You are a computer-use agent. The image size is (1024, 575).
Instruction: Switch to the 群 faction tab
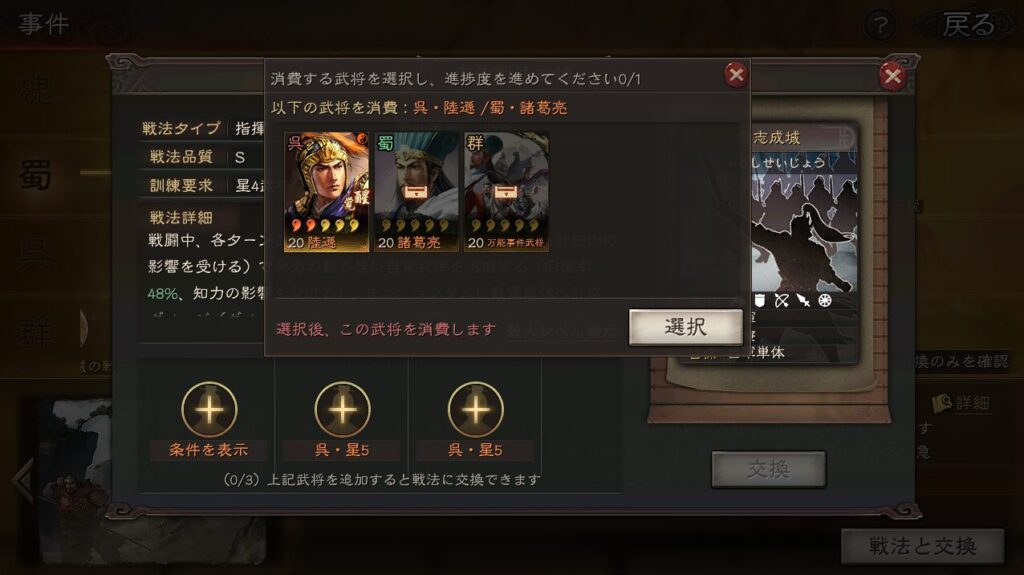coord(36,333)
